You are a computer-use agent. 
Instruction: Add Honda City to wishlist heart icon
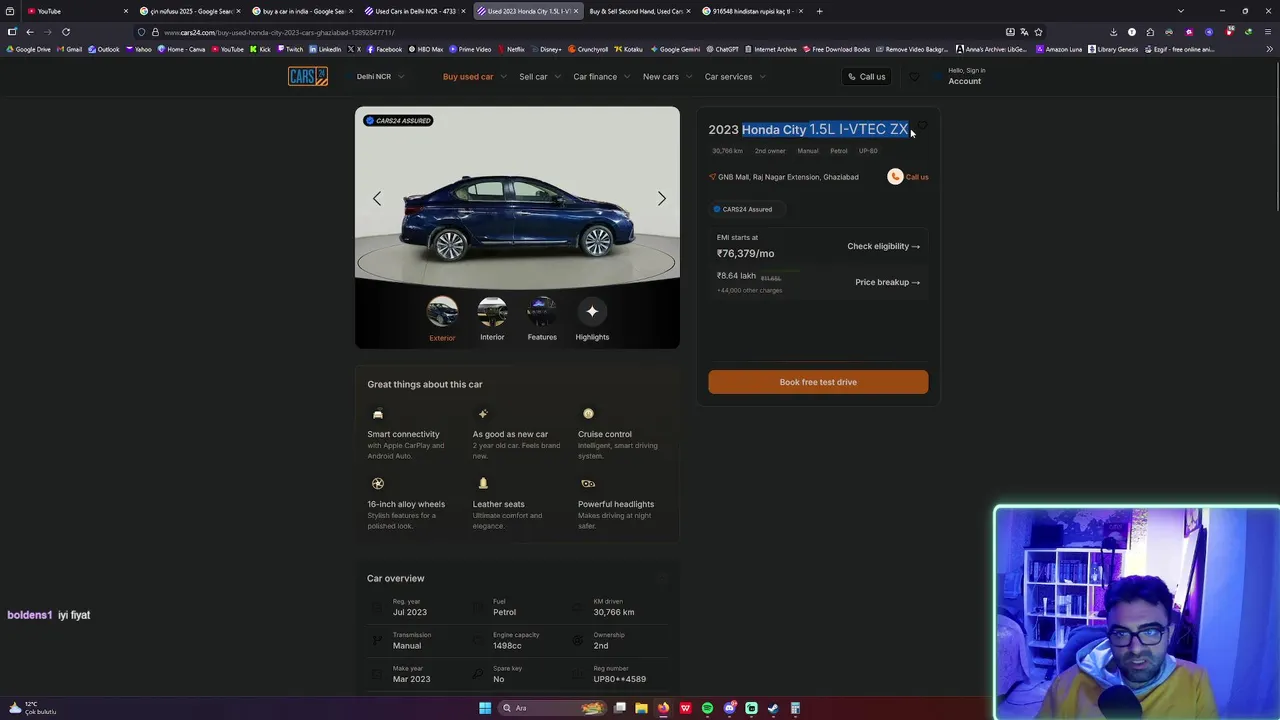coord(922,127)
